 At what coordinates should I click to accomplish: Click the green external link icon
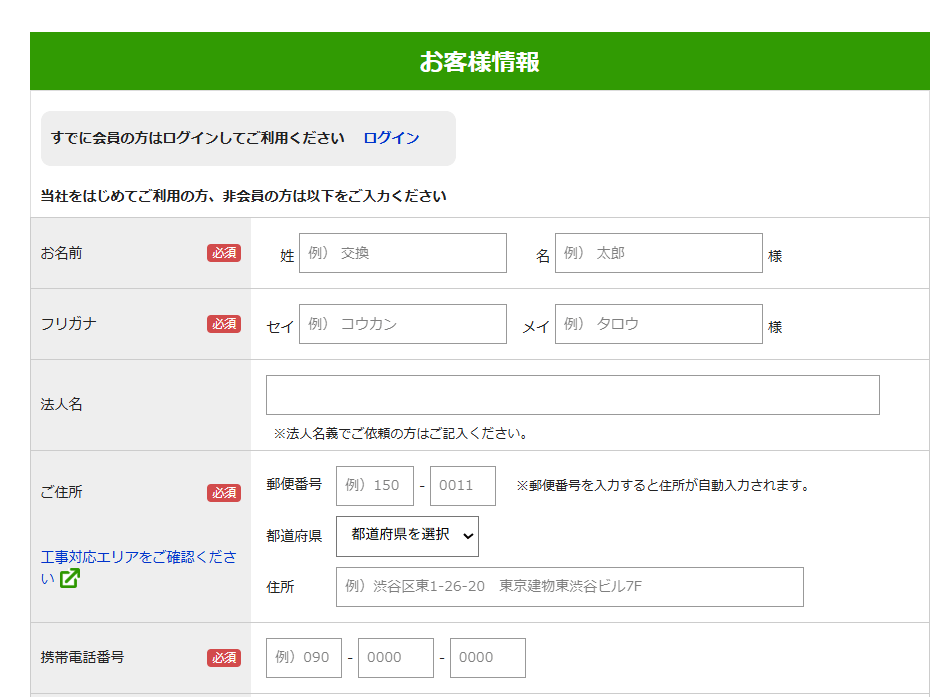pyautogui.click(x=69, y=579)
